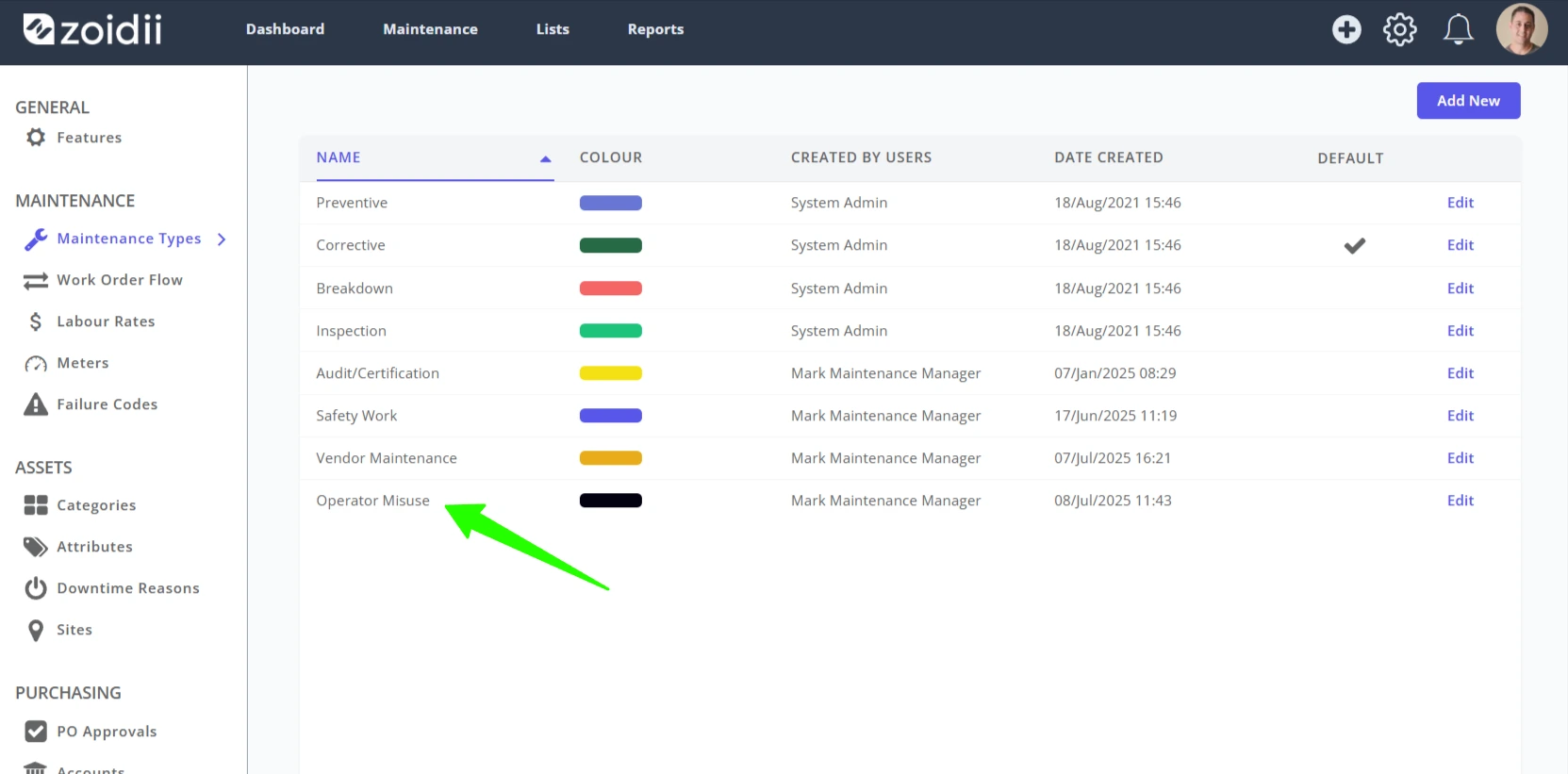The height and width of the screenshot is (774, 1568).
Task: Open the plus quick-add icon
Action: tap(1346, 29)
